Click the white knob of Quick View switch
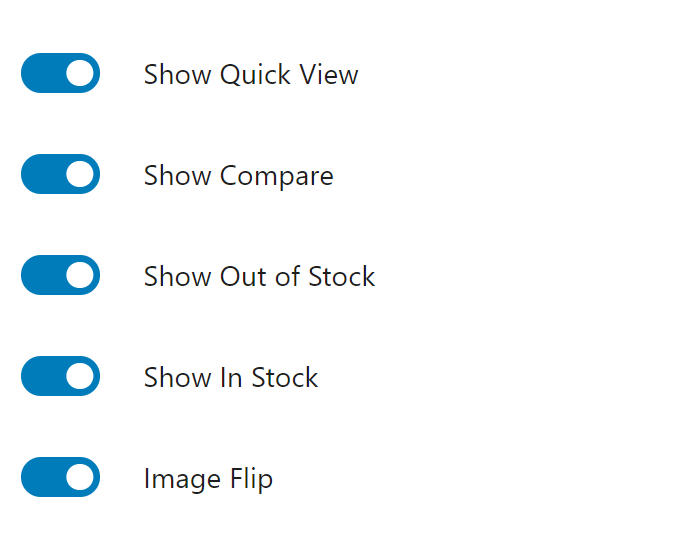The image size is (681, 534). point(80,74)
